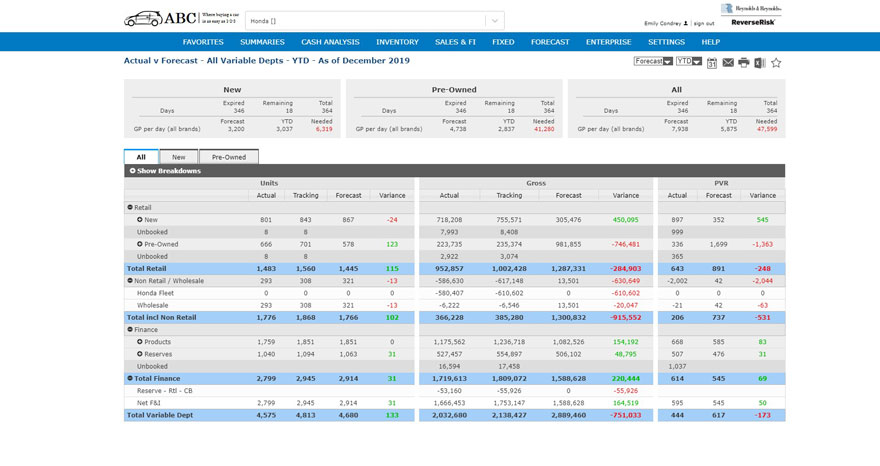Open the Forecast dropdown selector
This screenshot has height=466, width=880.
653,61
